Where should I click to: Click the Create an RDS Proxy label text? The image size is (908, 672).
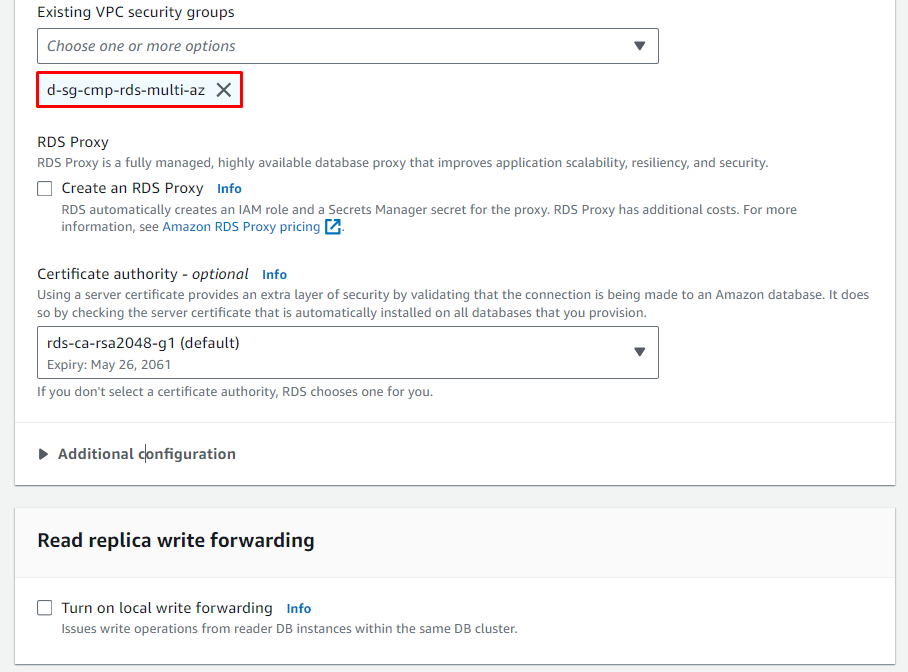(132, 188)
